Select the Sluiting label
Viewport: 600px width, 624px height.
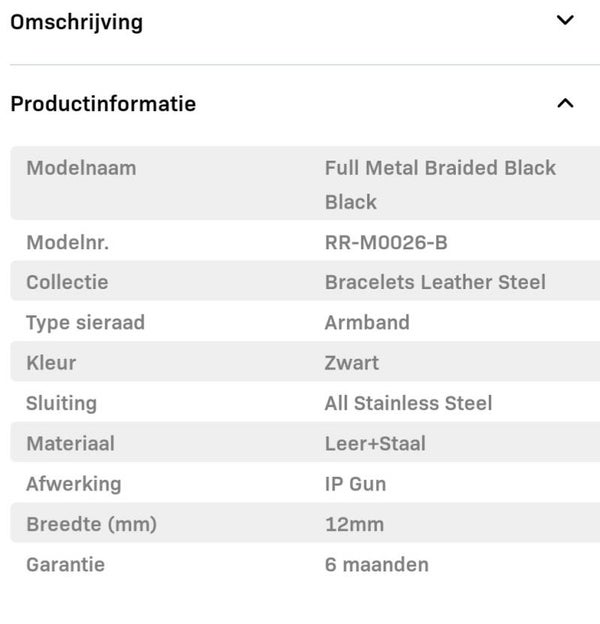click(61, 403)
